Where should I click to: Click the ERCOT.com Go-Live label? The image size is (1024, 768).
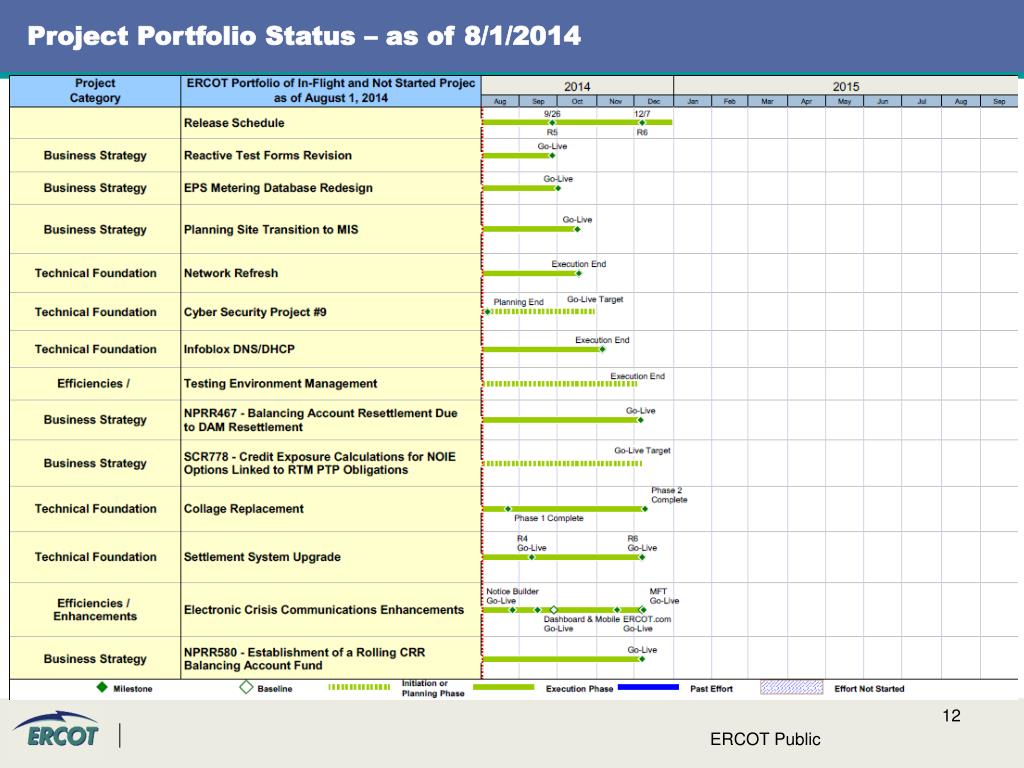(x=647, y=624)
